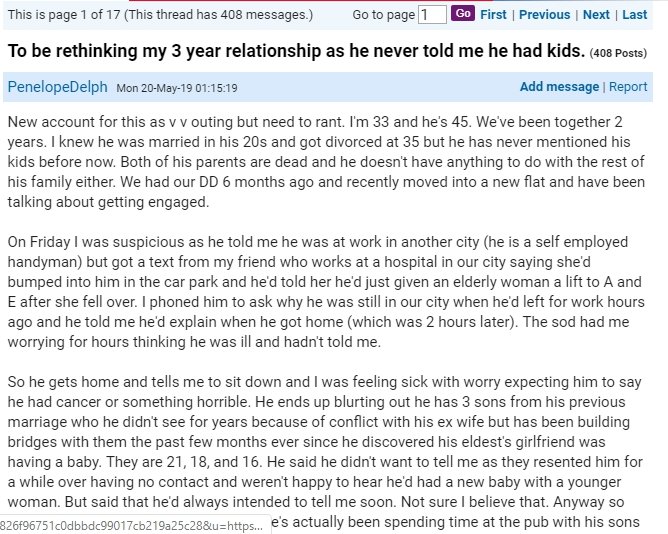Open PenelopeDelph's user profile
The height and width of the screenshot is (534, 668).
pyautogui.click(x=58, y=87)
